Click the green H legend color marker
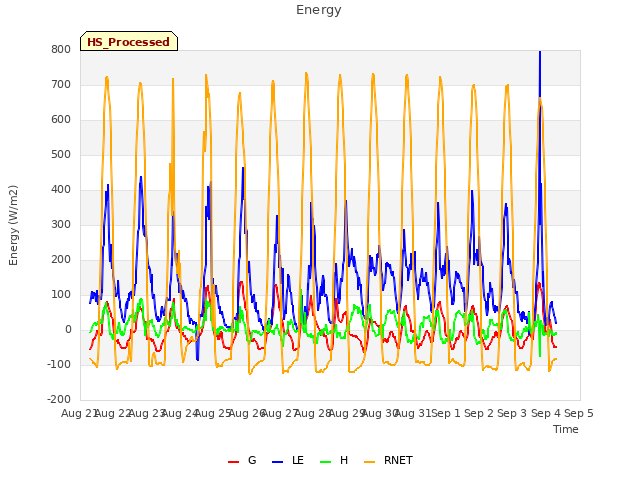Image resolution: width=640 pixels, height=480 pixels. (x=326, y=462)
